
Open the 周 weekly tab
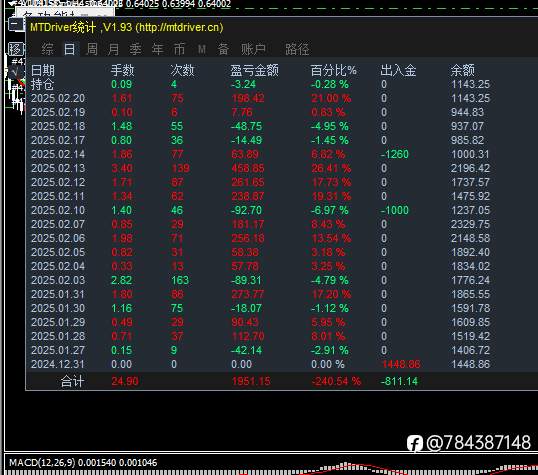[x=92, y=49]
